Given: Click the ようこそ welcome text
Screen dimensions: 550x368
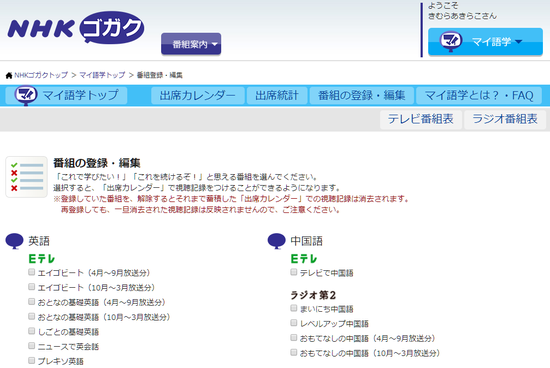Looking at the screenshot, I should (x=443, y=6).
